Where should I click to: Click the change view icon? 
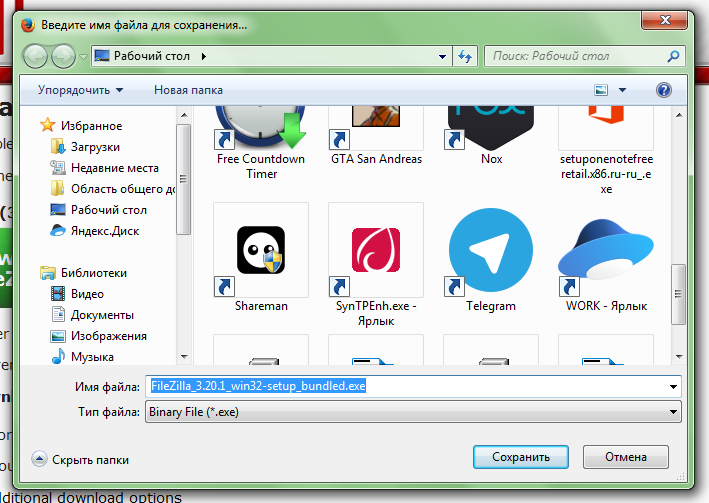[601, 90]
